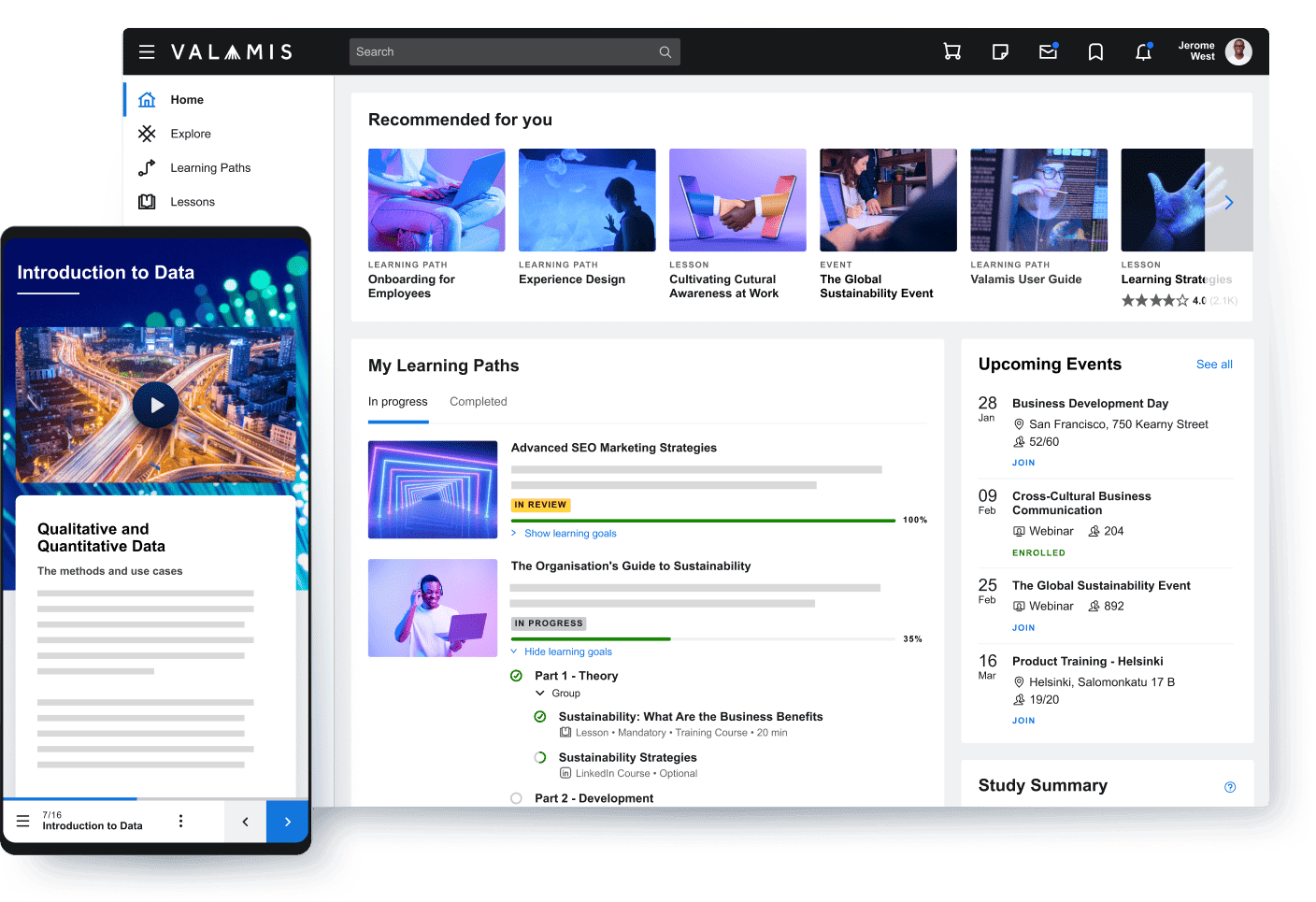This screenshot has width=1316, height=902.
Task: Click See all upcoming events
Action: 1214,364
